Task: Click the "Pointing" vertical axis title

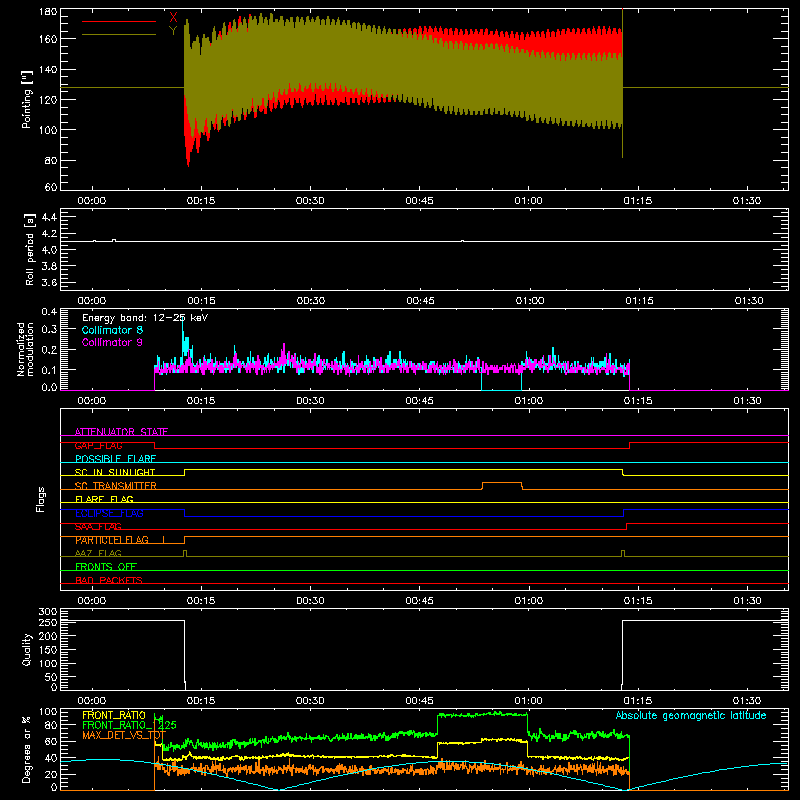Action: (27, 99)
